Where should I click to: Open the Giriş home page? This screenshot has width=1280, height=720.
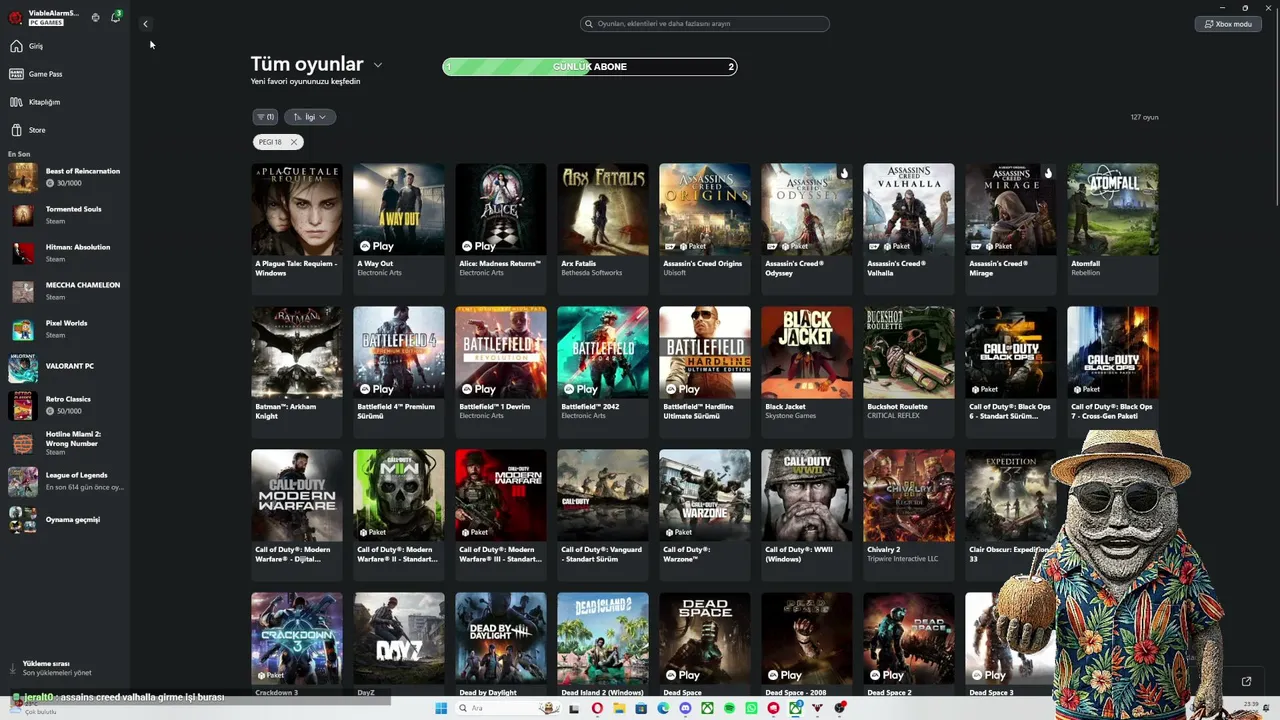[x=27, y=46]
